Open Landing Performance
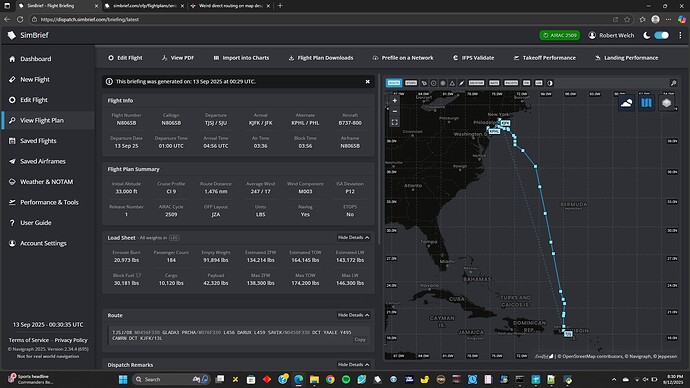Image resolution: width=690 pixels, height=388 pixels. click(627, 58)
